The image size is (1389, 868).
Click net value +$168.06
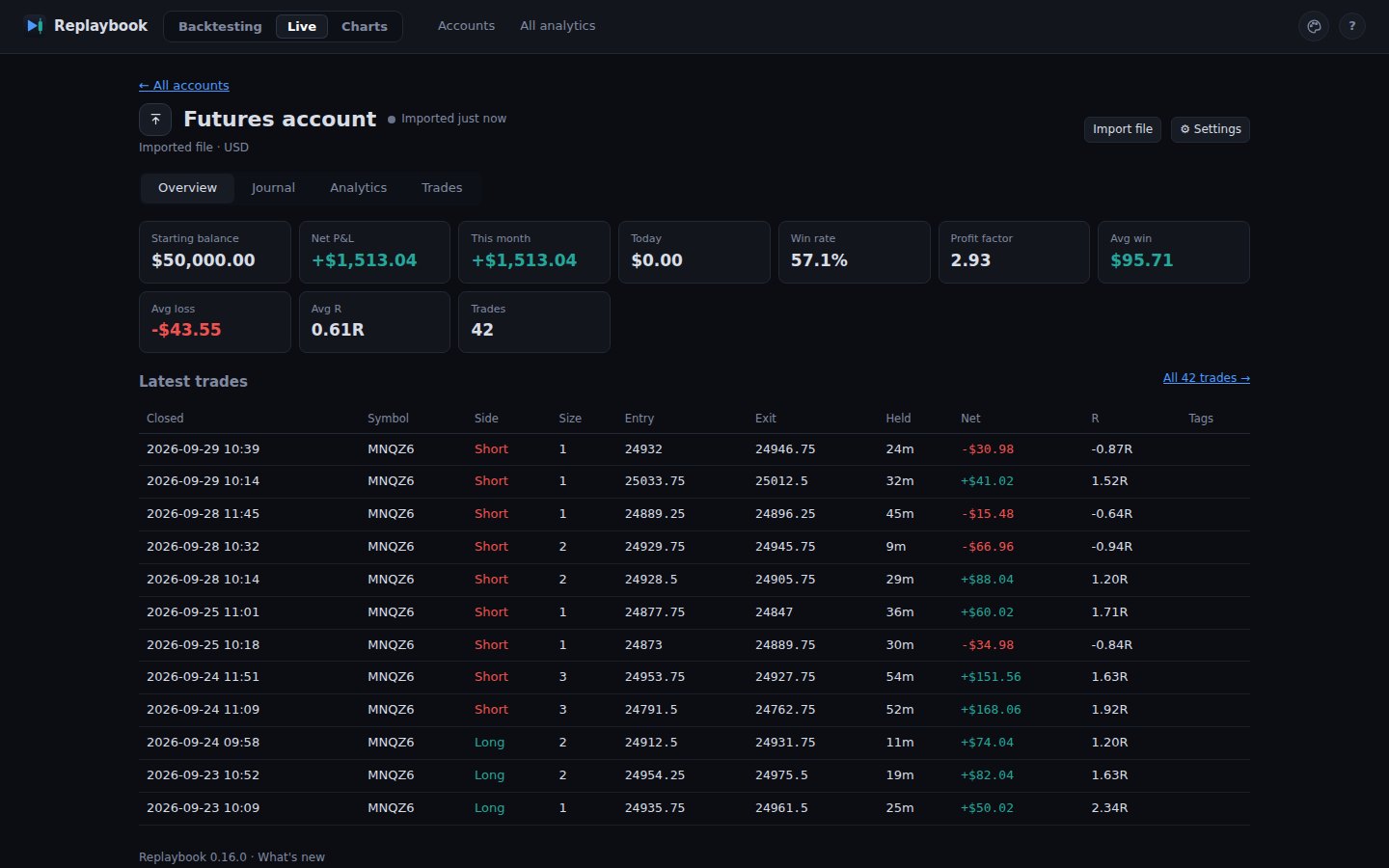(991, 710)
